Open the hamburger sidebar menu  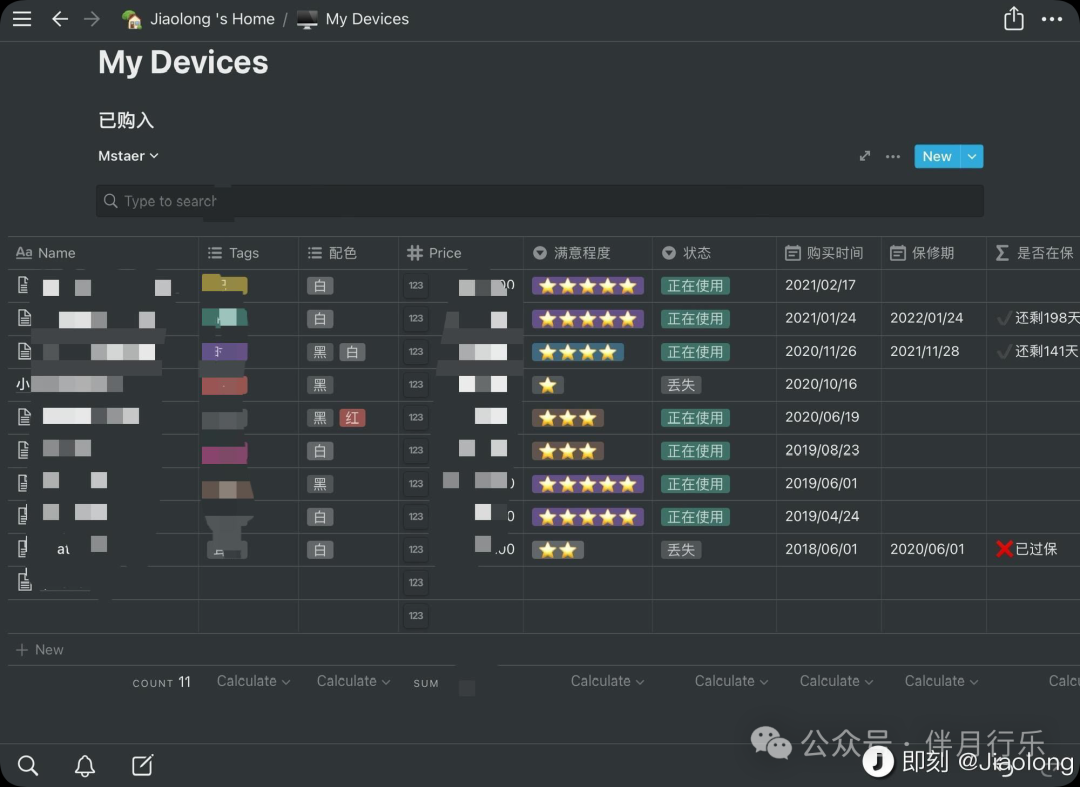[22, 19]
